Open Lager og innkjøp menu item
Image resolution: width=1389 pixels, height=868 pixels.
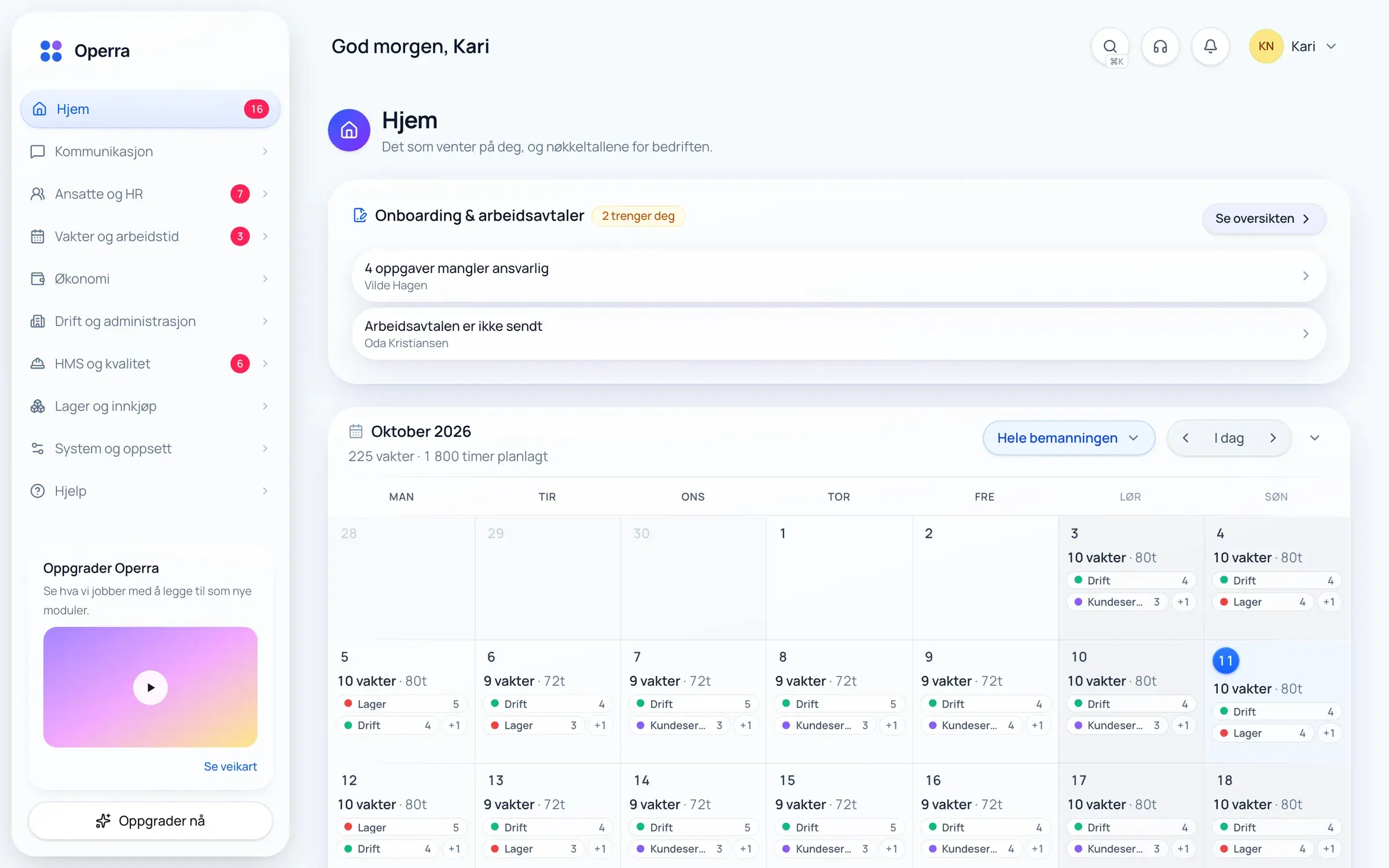tap(150, 406)
